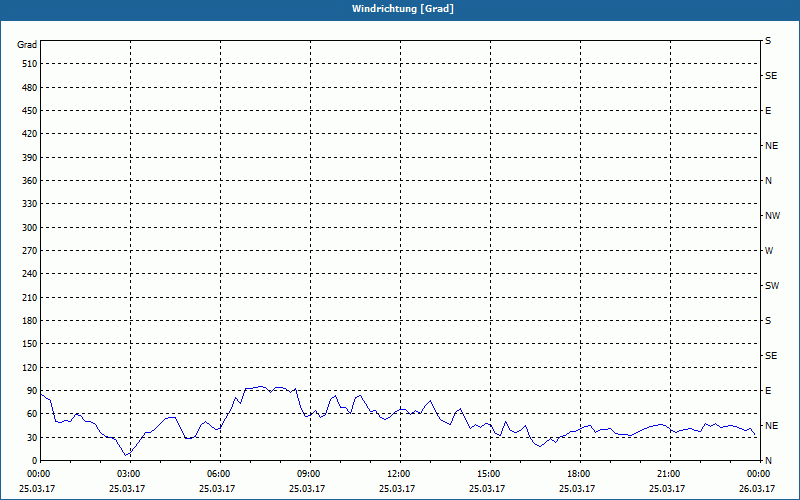The image size is (800, 500).
Task: Click the 330 degree axis label
Action: pos(30,204)
